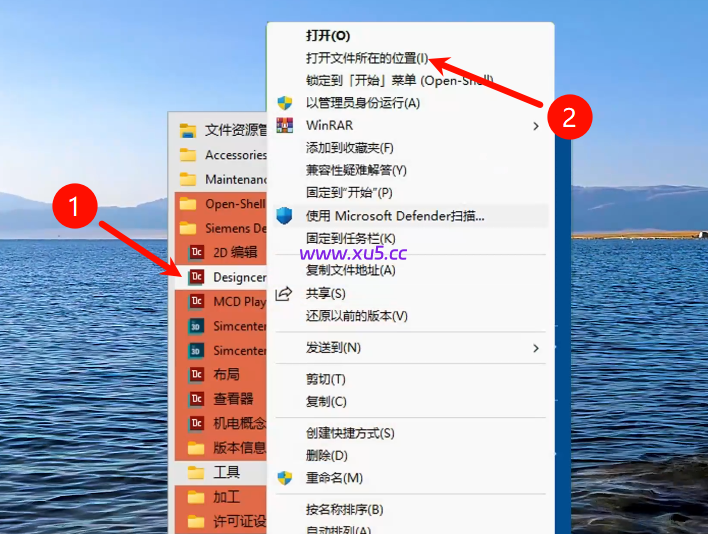Select 固定到任务栏(K) menu entry
Viewport: 708px width, 534px height.
(351, 238)
